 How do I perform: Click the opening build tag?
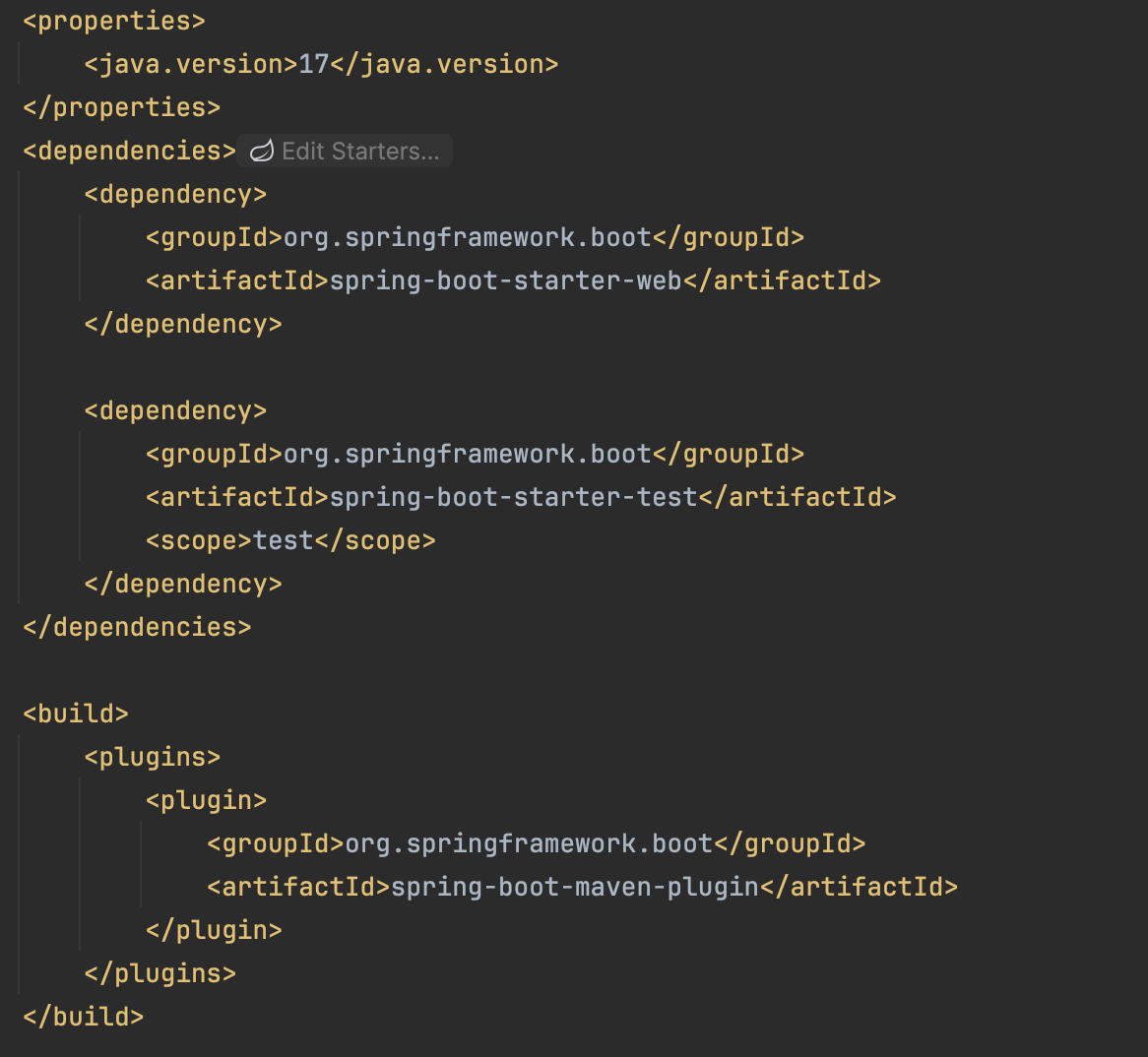(76, 715)
